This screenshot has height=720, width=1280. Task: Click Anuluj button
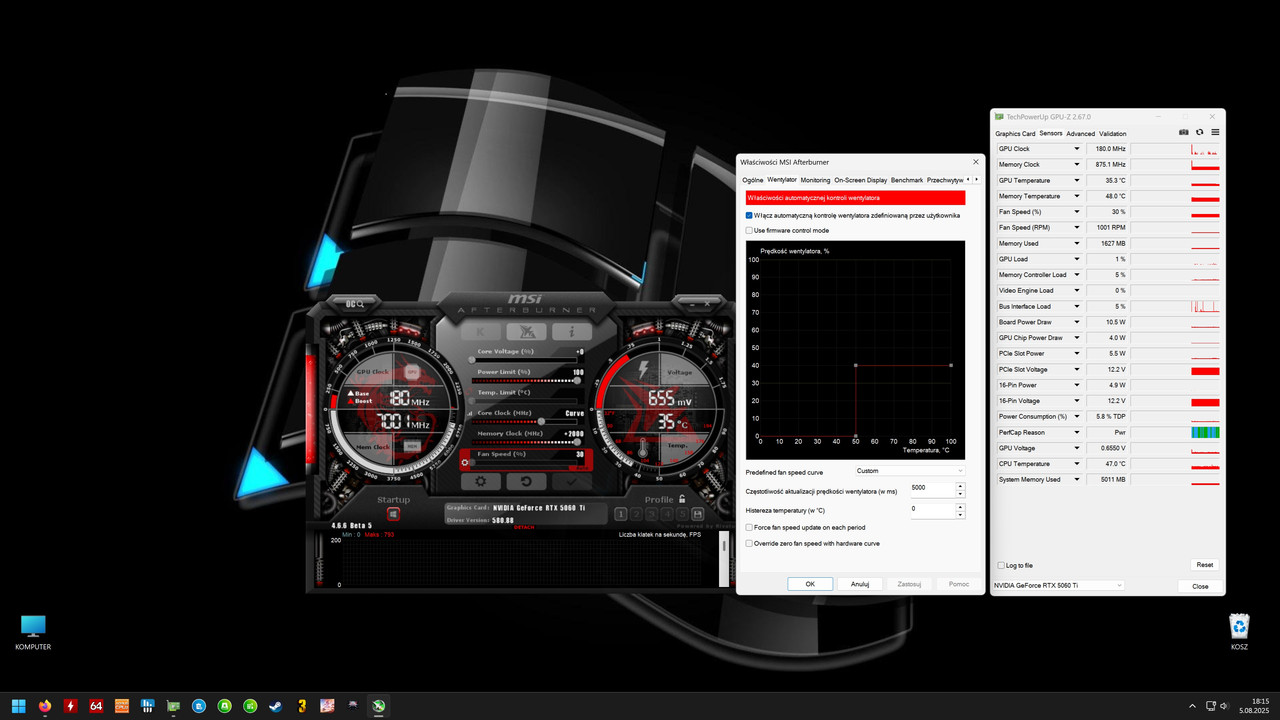860,584
